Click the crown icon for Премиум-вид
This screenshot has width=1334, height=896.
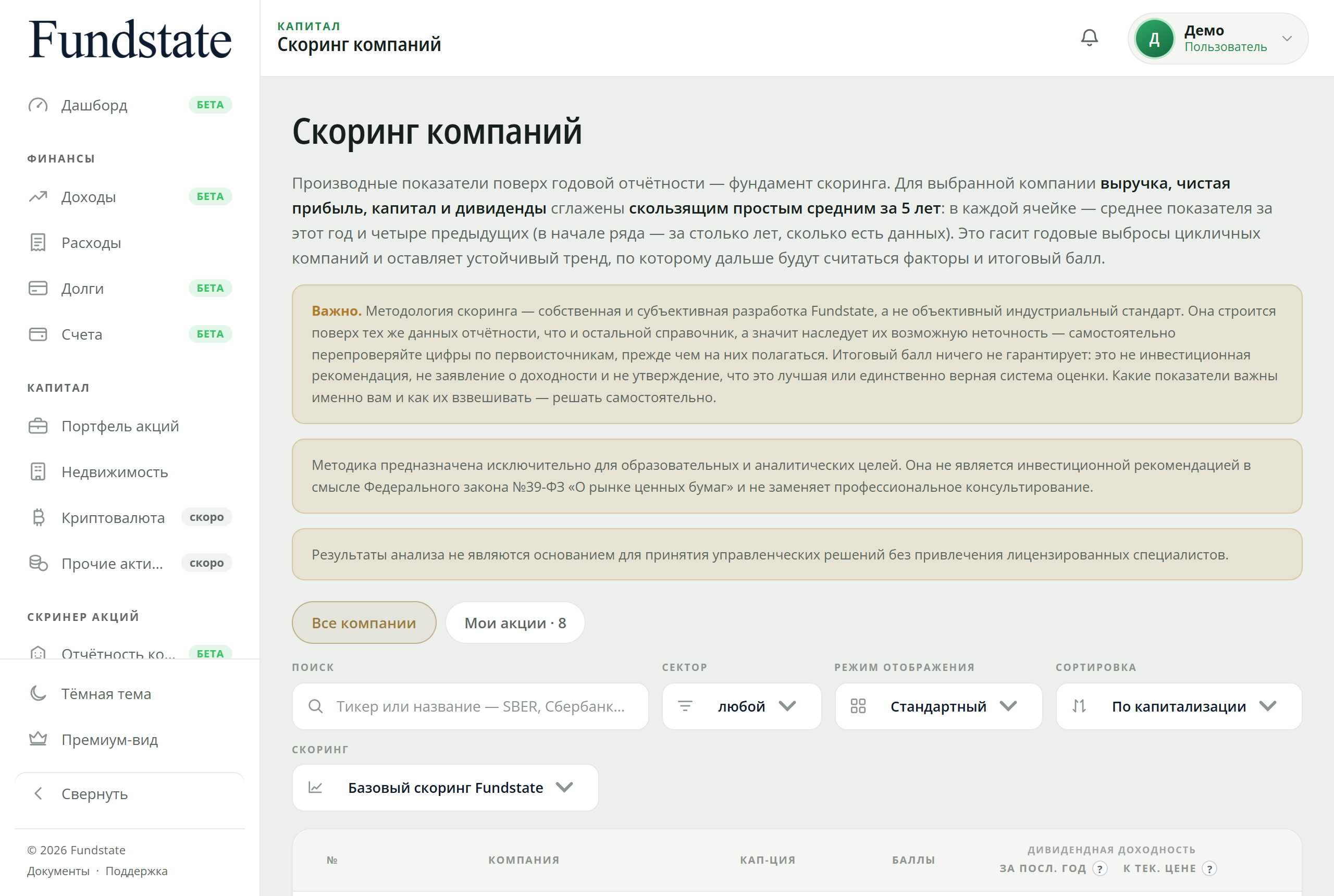pyautogui.click(x=38, y=739)
